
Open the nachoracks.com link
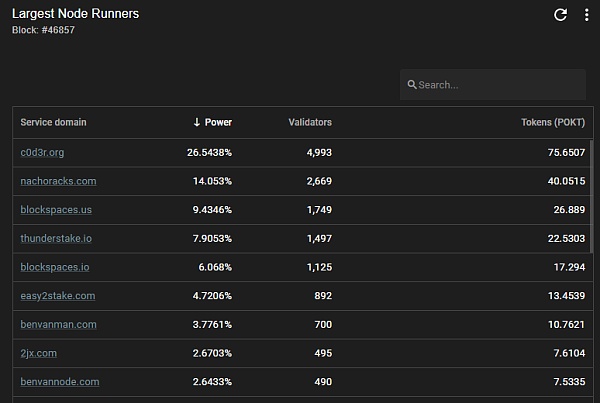pyautogui.click(x=58, y=181)
